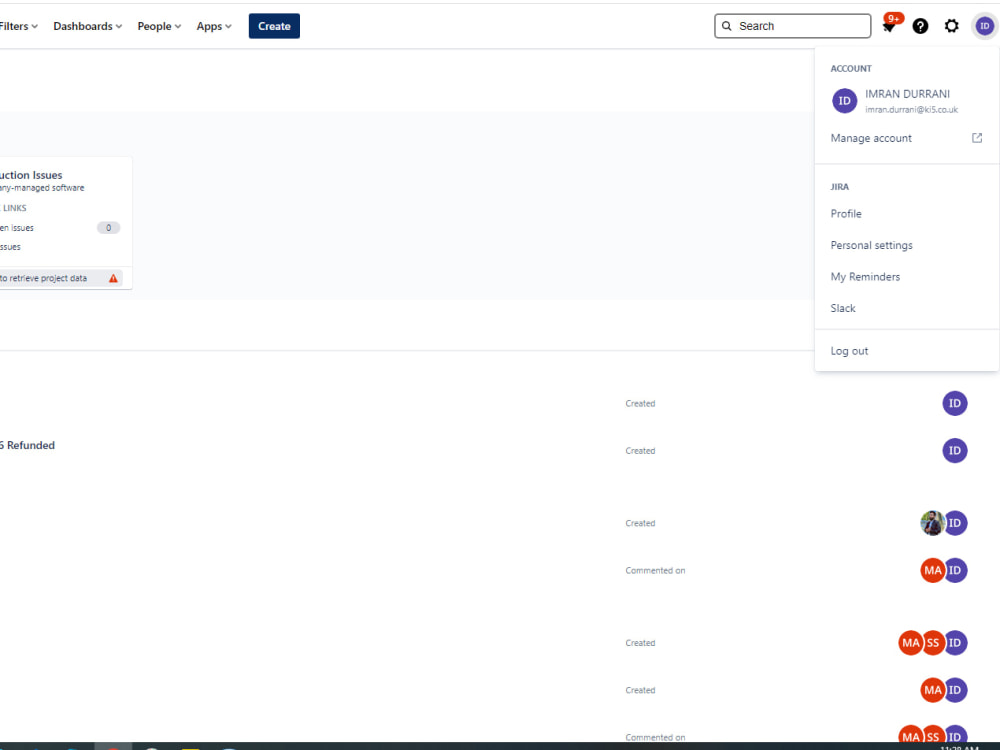Open Personal settings in the account menu
Screen dimensions: 1000x750
point(871,245)
